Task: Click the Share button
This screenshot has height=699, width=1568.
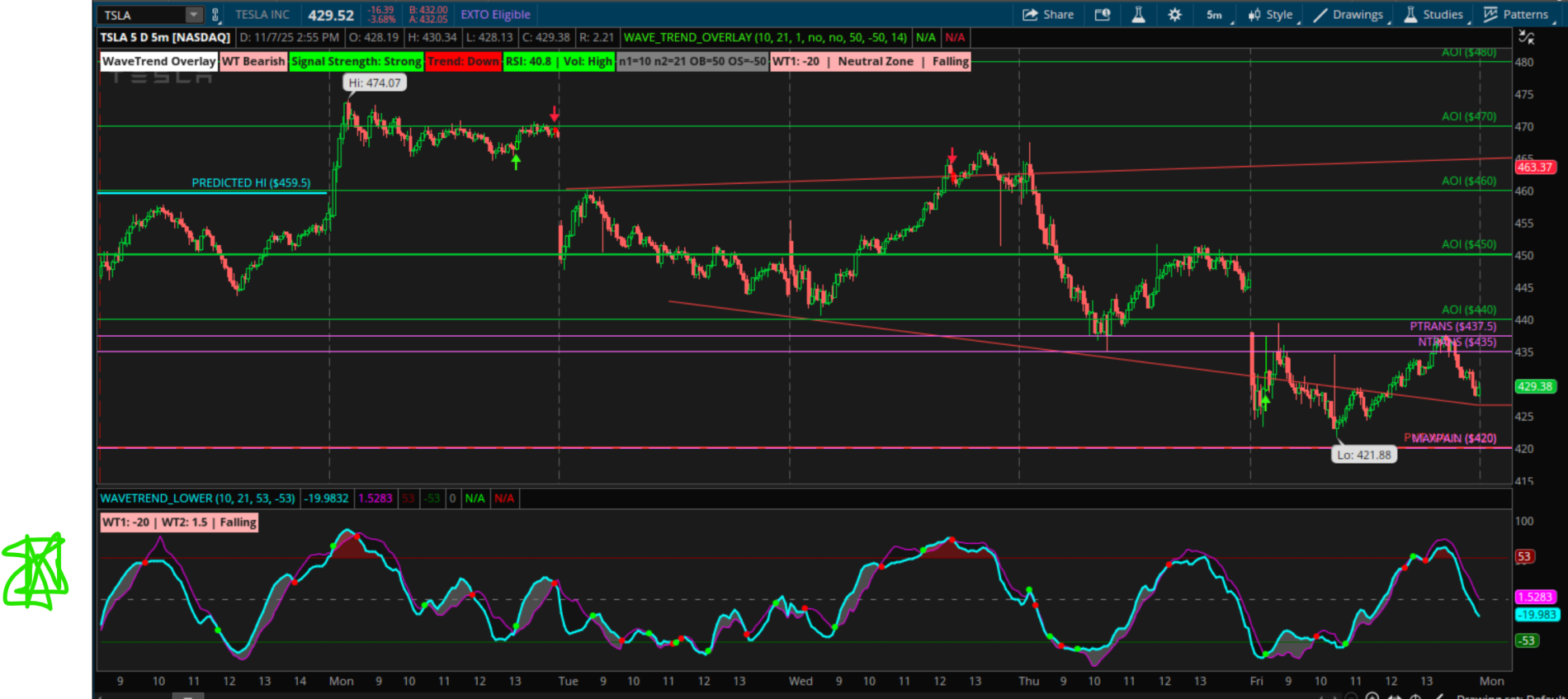Action: click(1049, 15)
